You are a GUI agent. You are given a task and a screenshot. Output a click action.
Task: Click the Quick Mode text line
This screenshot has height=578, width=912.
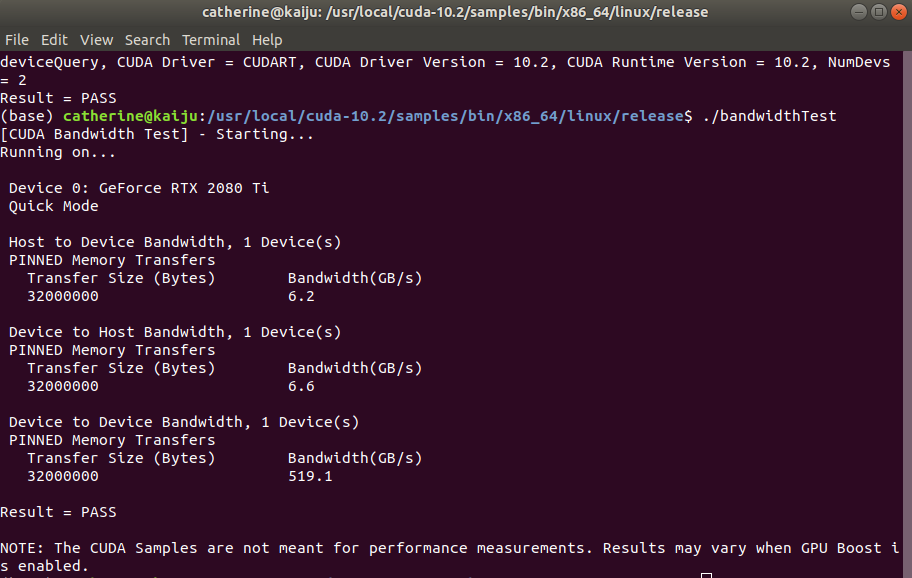(54, 206)
